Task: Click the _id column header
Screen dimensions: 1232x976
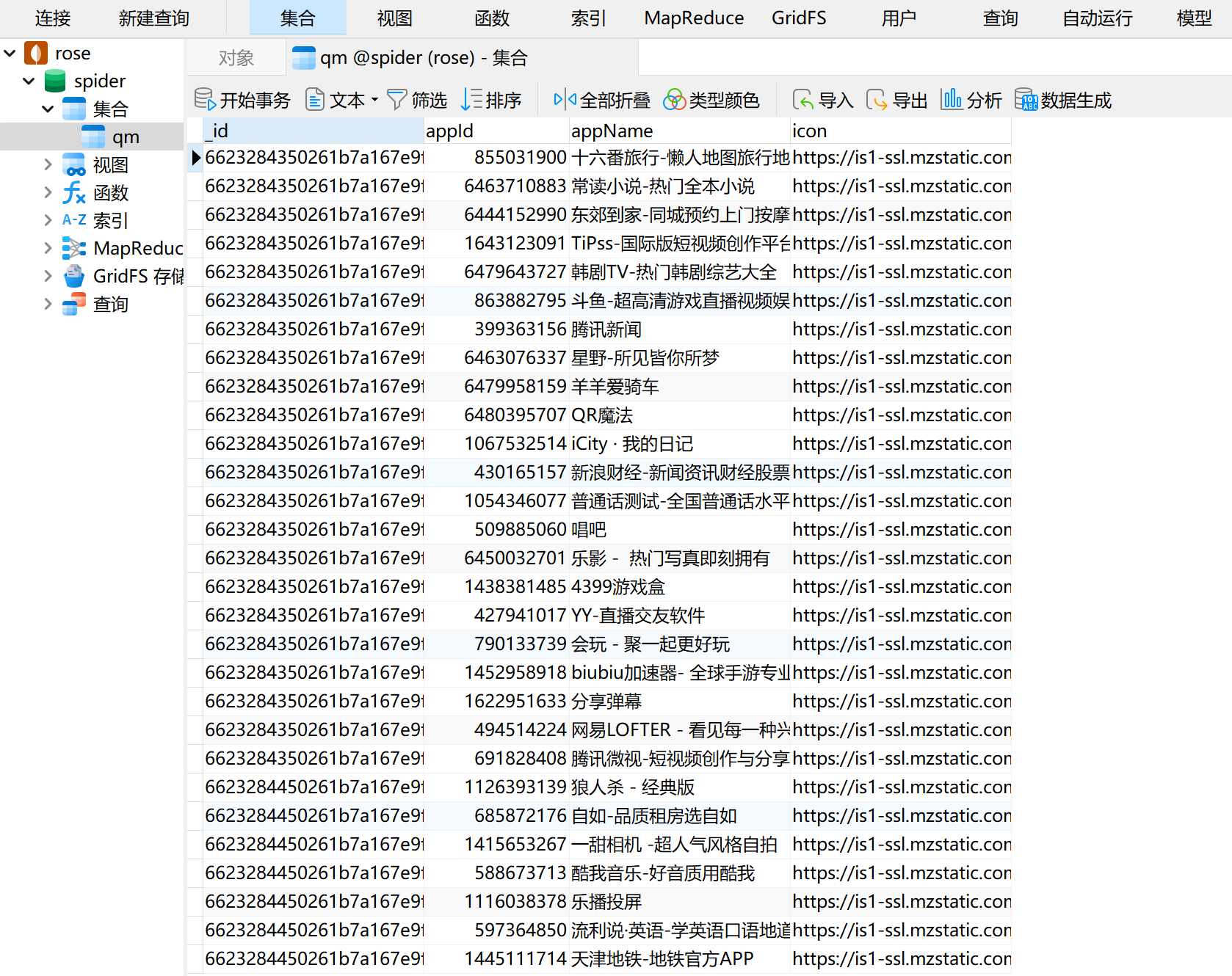Action: pyautogui.click(x=314, y=131)
